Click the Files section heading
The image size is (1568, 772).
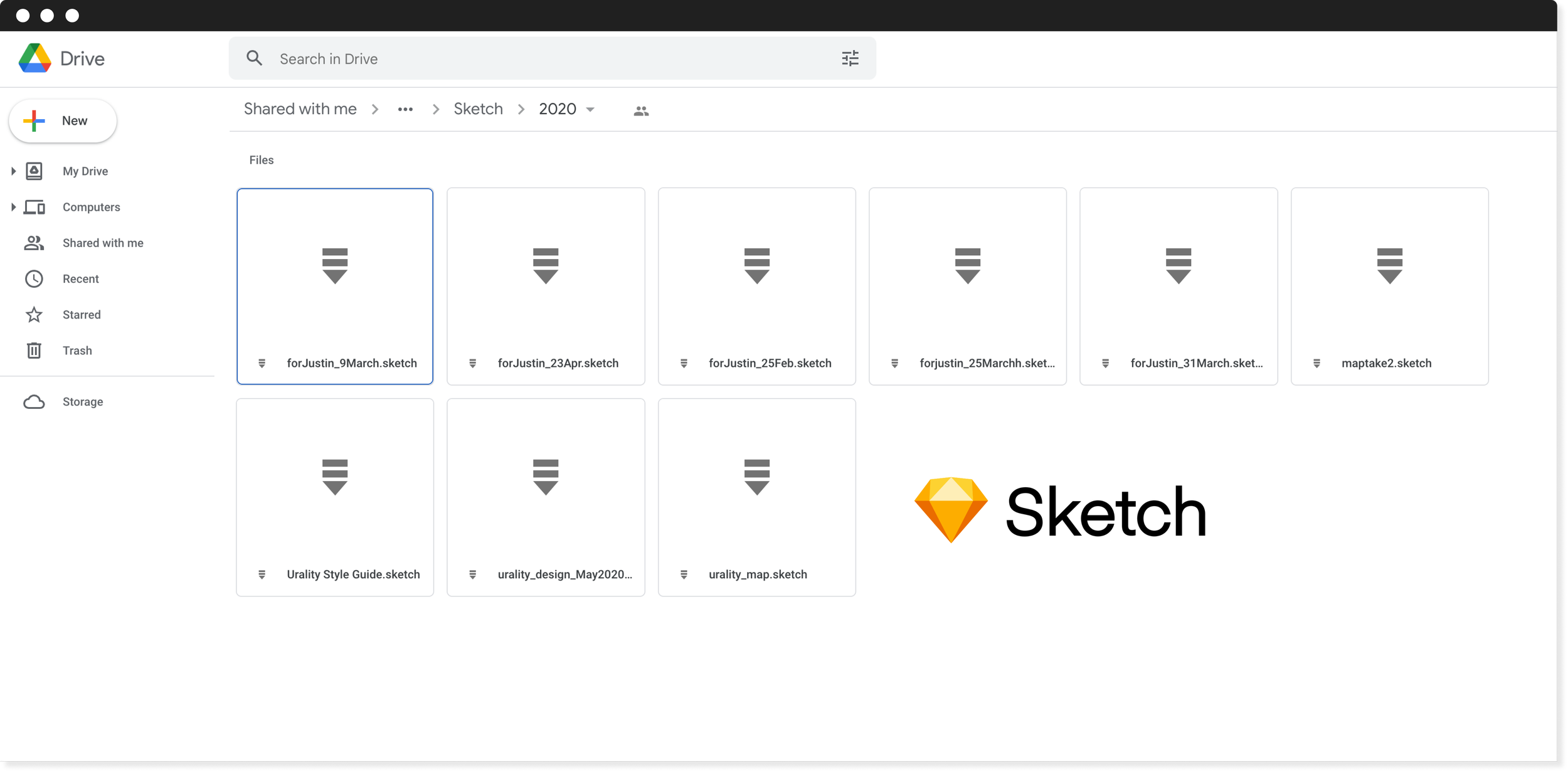[262, 160]
